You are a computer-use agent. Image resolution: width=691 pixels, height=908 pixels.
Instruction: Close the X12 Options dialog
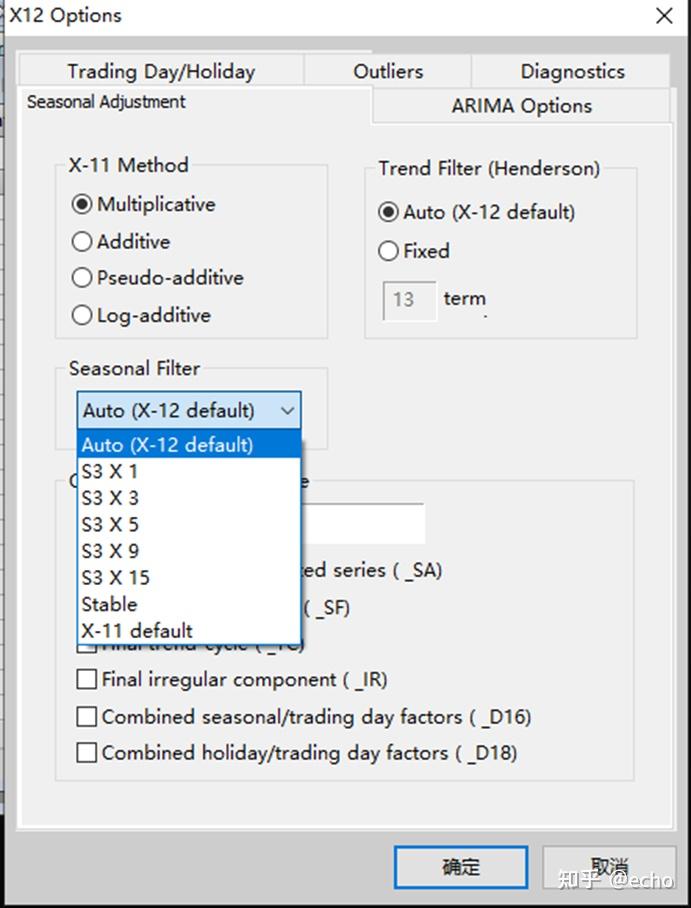click(664, 16)
